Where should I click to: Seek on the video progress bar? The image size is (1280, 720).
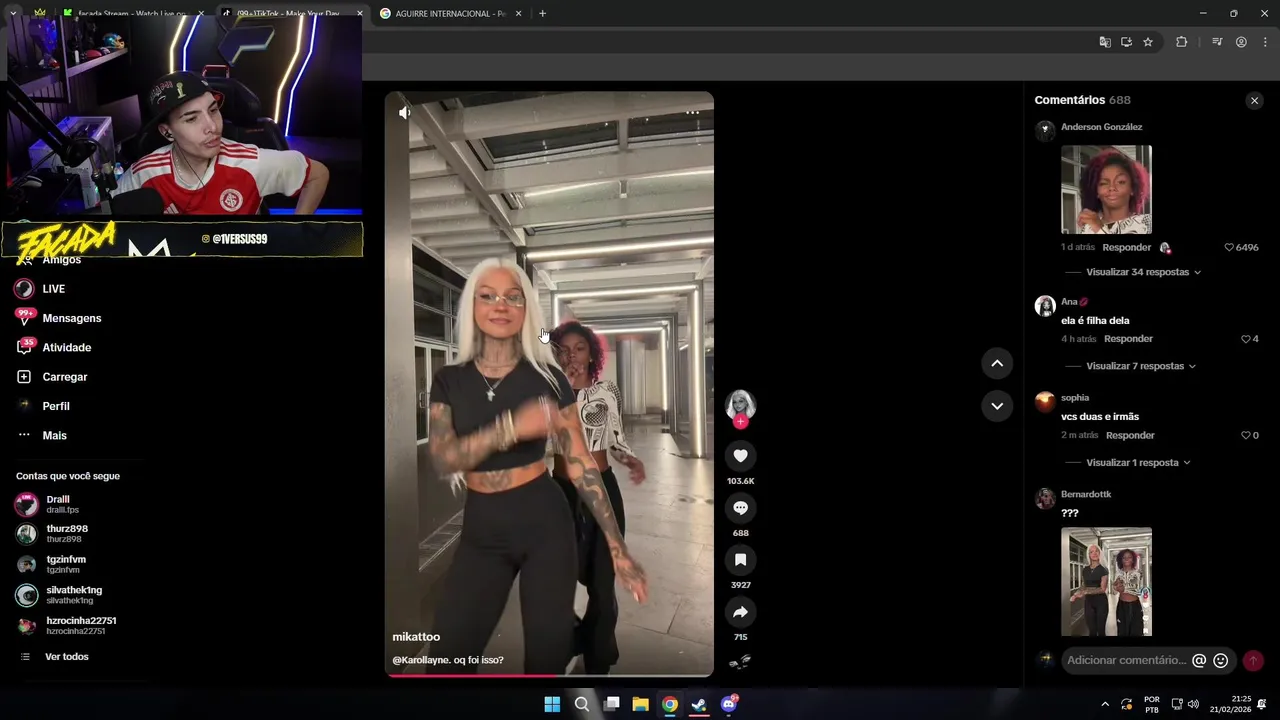click(550, 676)
